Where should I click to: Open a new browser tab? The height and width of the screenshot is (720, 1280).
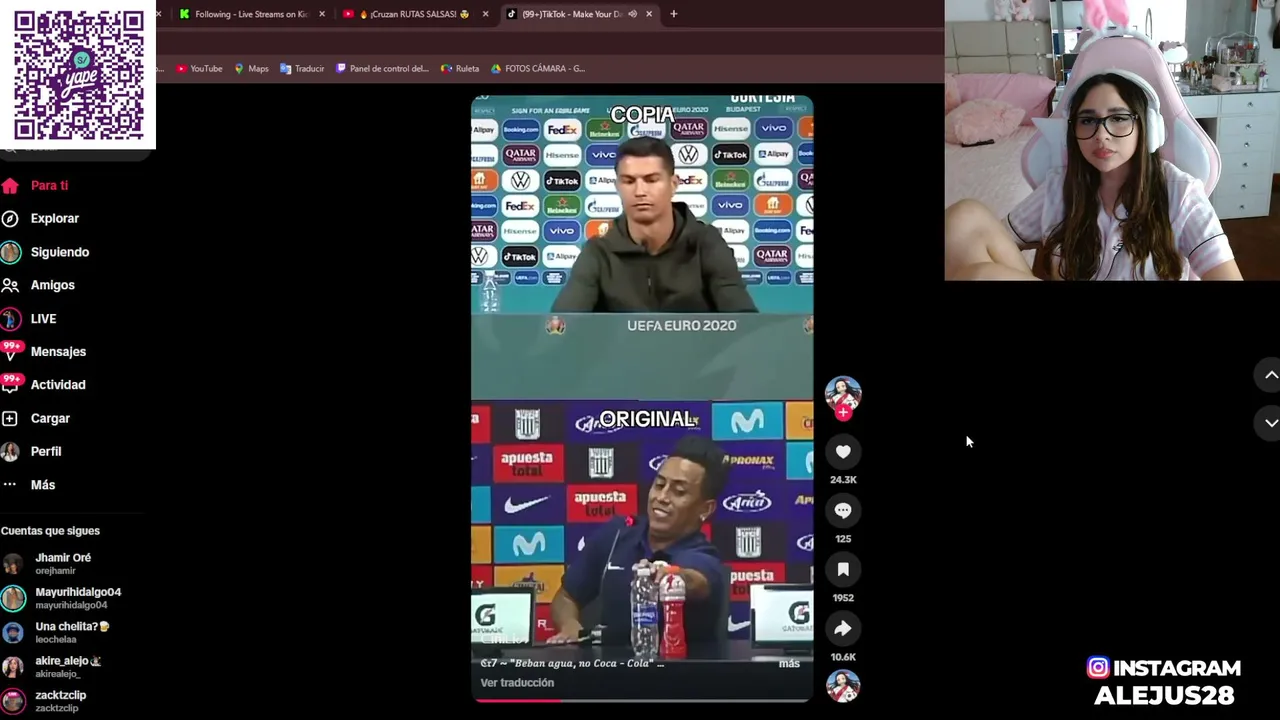[x=673, y=14]
